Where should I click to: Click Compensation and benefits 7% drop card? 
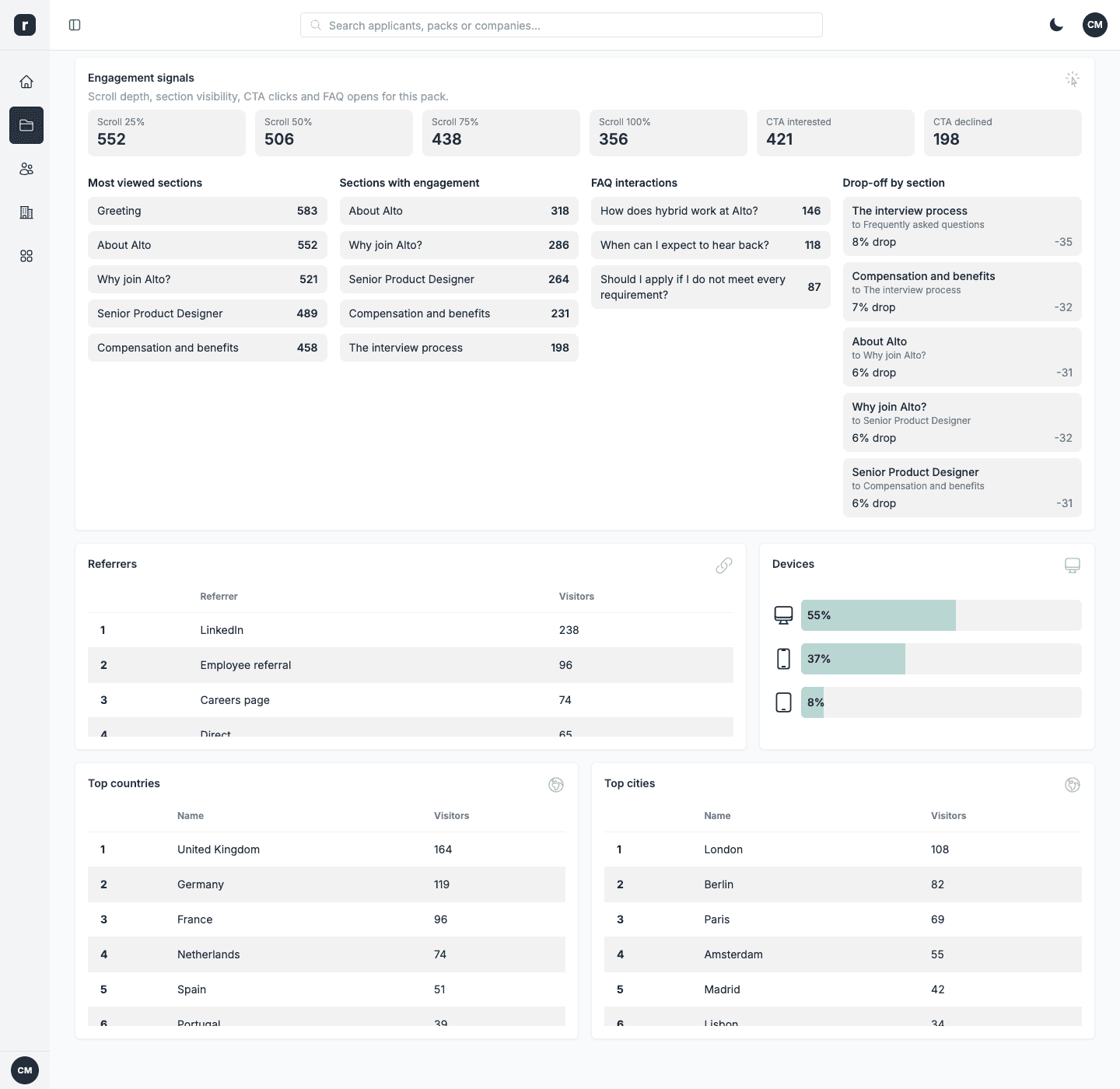[x=962, y=292]
